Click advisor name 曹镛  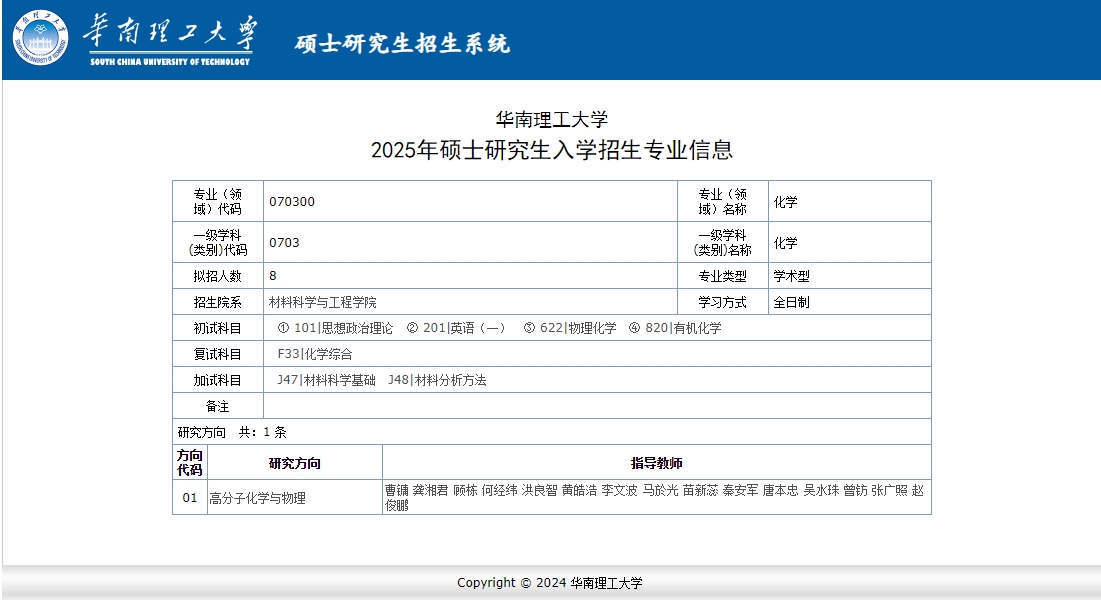click(397, 490)
